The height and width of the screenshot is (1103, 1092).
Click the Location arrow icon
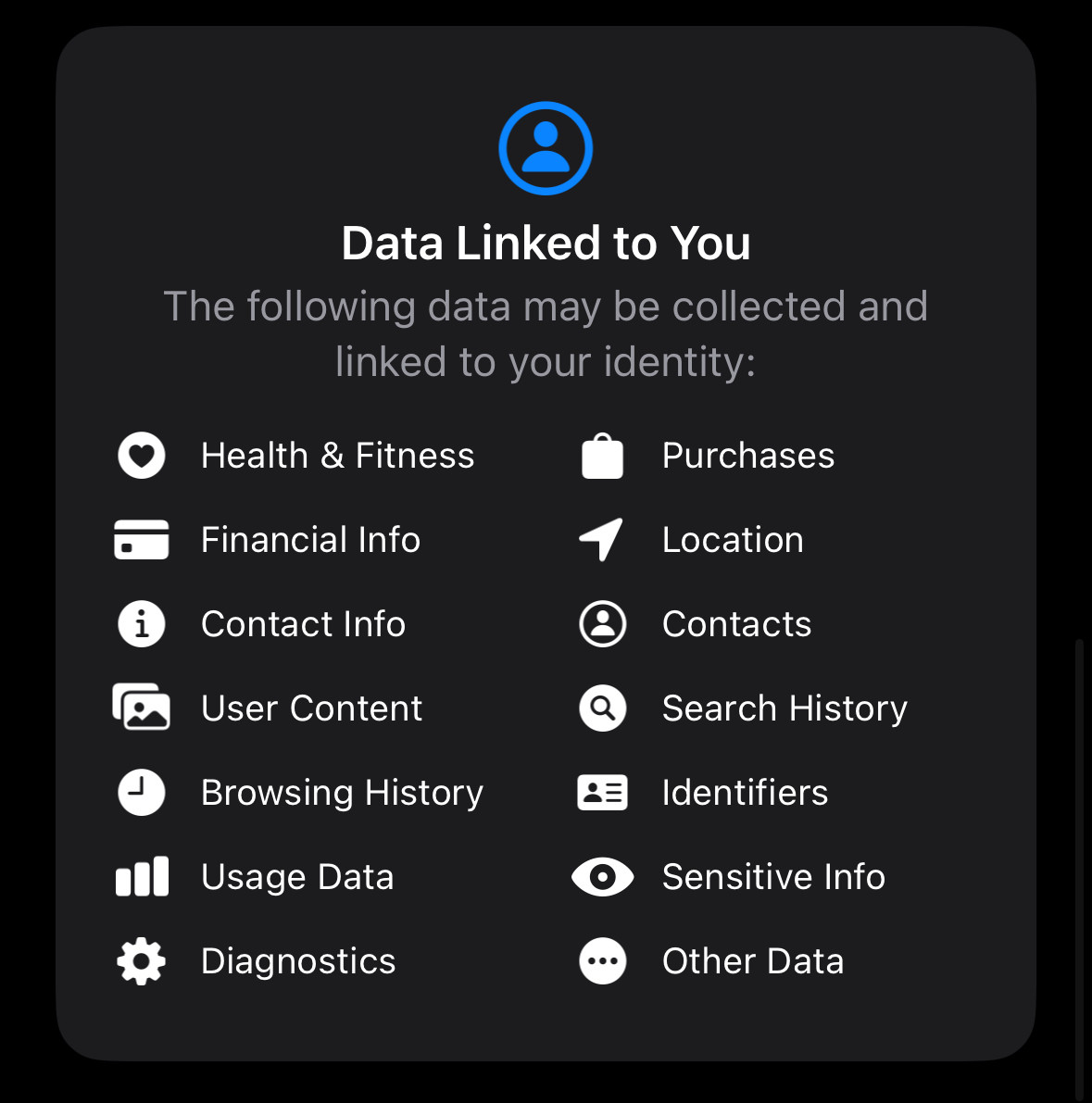click(x=602, y=540)
